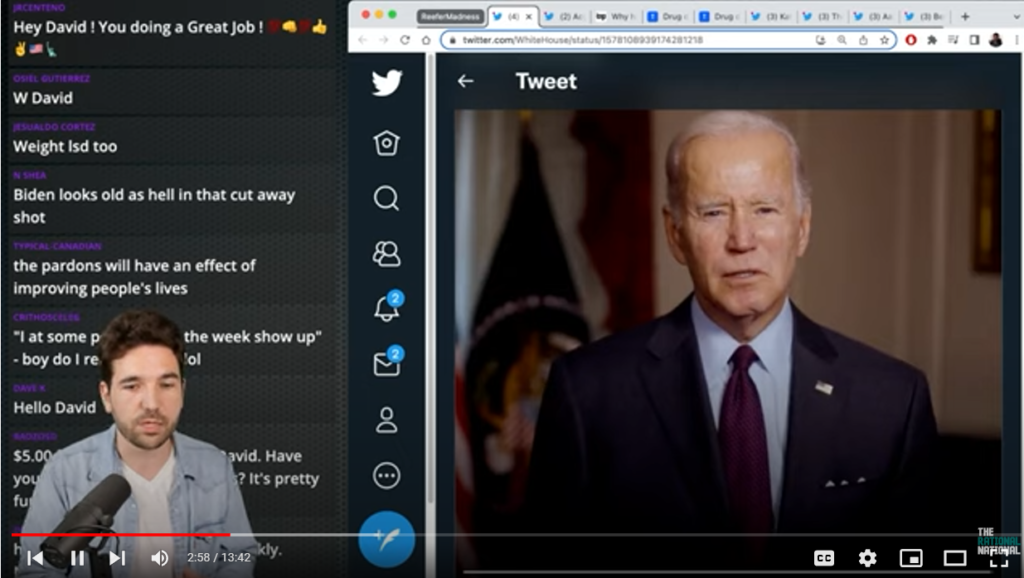Open Twitter home via the bird logo
Image resolution: width=1024 pixels, height=578 pixels.
(x=387, y=83)
